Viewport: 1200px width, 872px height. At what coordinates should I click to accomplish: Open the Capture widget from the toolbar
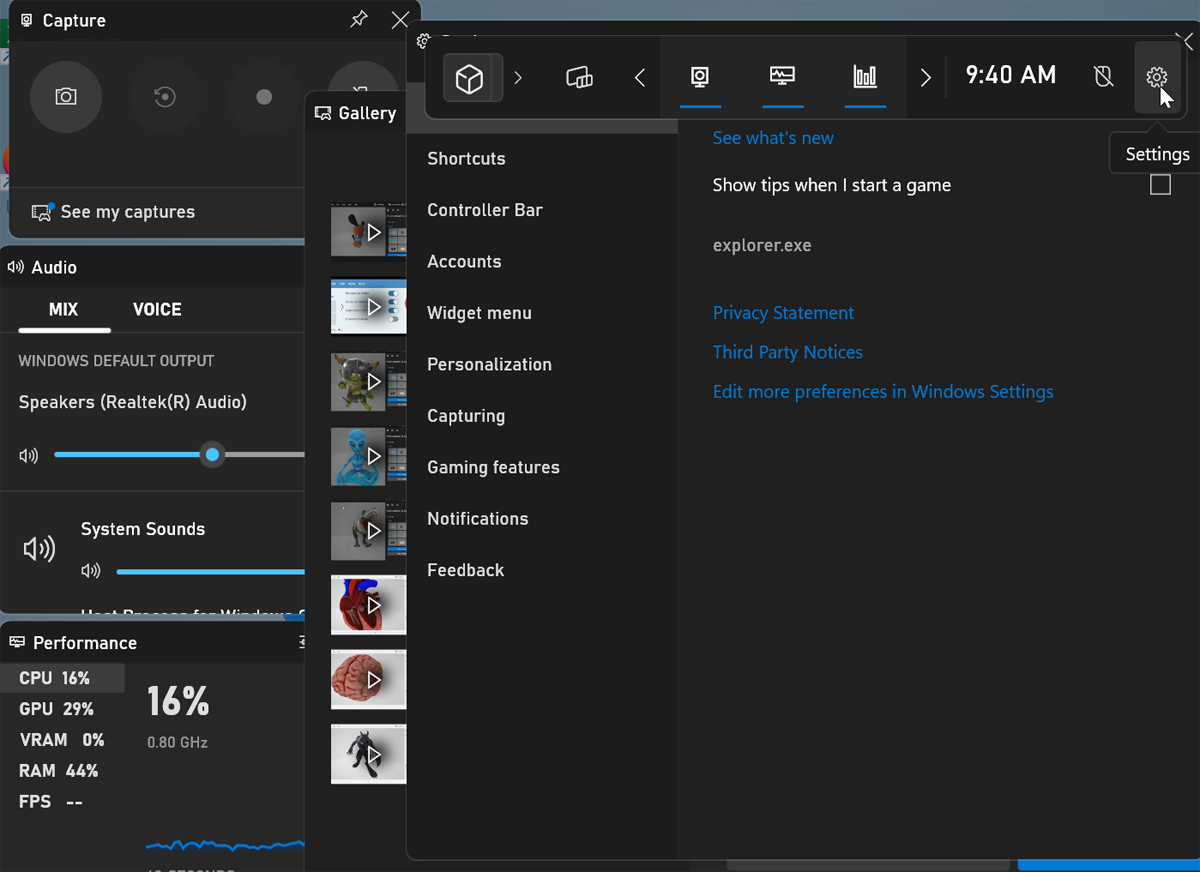[x=700, y=78]
